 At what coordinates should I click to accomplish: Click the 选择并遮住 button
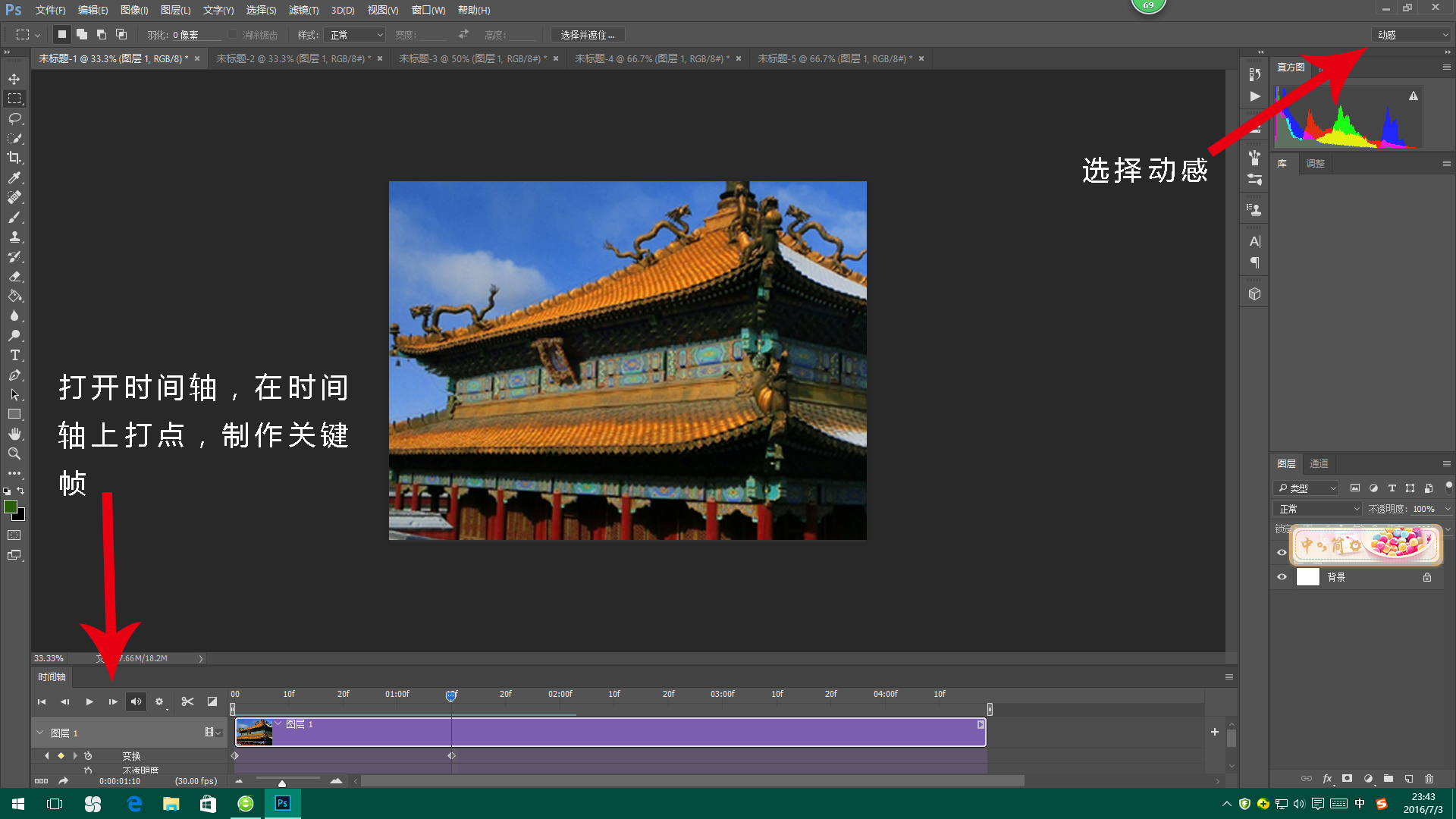tap(588, 35)
